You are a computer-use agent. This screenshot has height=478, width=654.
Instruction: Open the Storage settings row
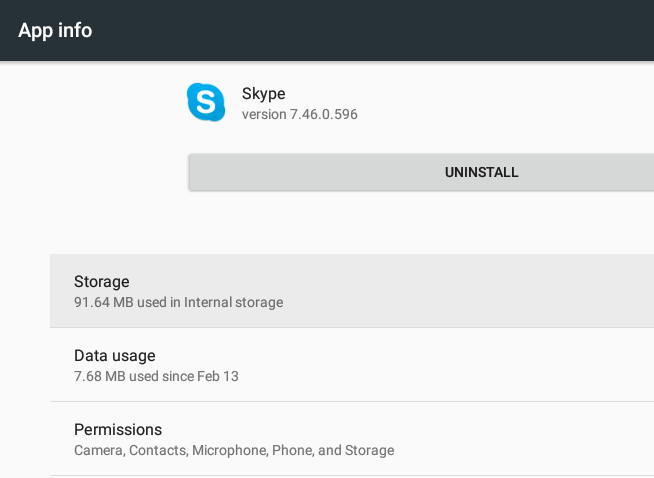click(352, 291)
